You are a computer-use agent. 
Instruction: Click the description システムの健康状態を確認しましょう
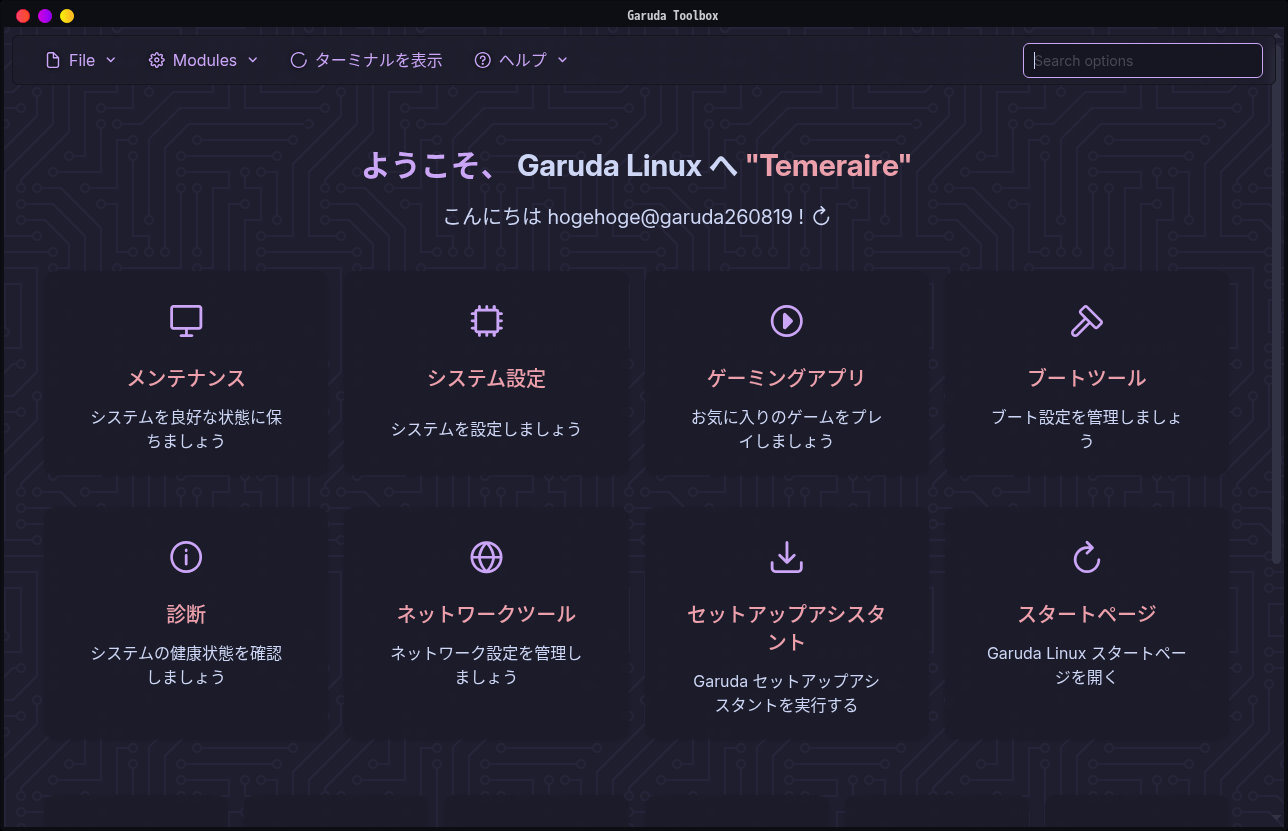coord(186,665)
